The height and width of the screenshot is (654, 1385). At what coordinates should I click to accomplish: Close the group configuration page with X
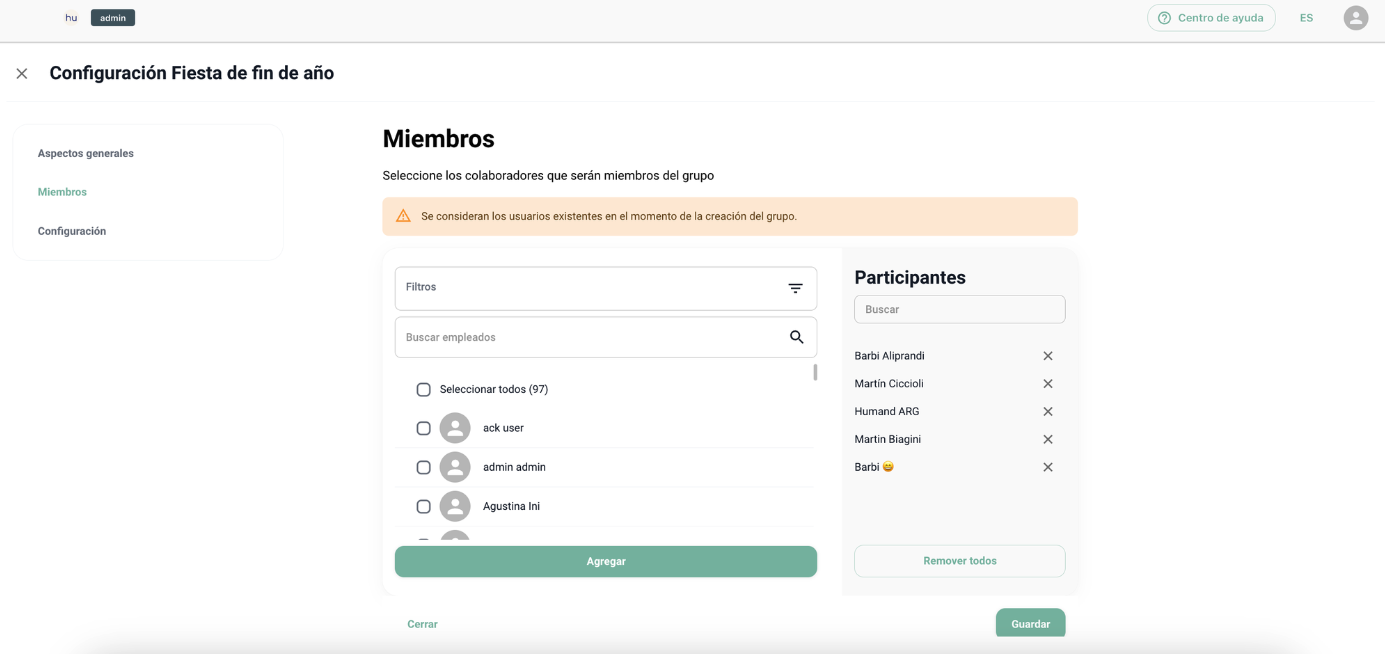[x=22, y=73]
